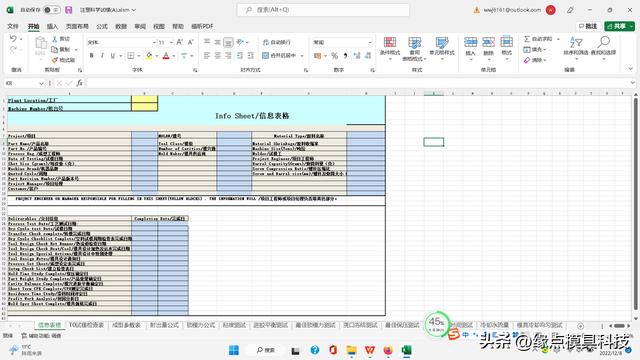Click the Comma Style icon
This screenshot has height=360, width=640.
click(345, 56)
